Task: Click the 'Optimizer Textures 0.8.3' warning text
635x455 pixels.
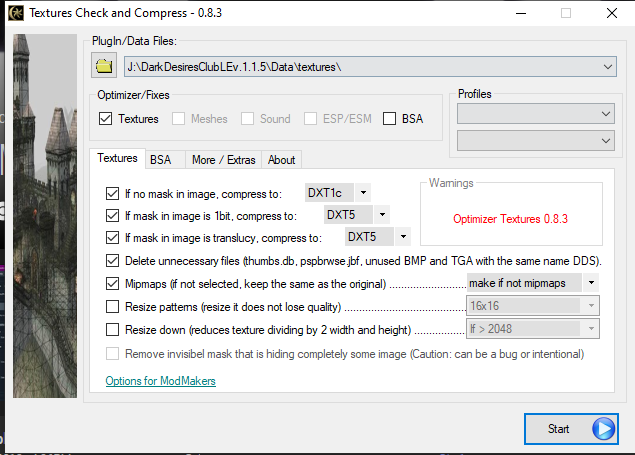Action: pos(510,219)
